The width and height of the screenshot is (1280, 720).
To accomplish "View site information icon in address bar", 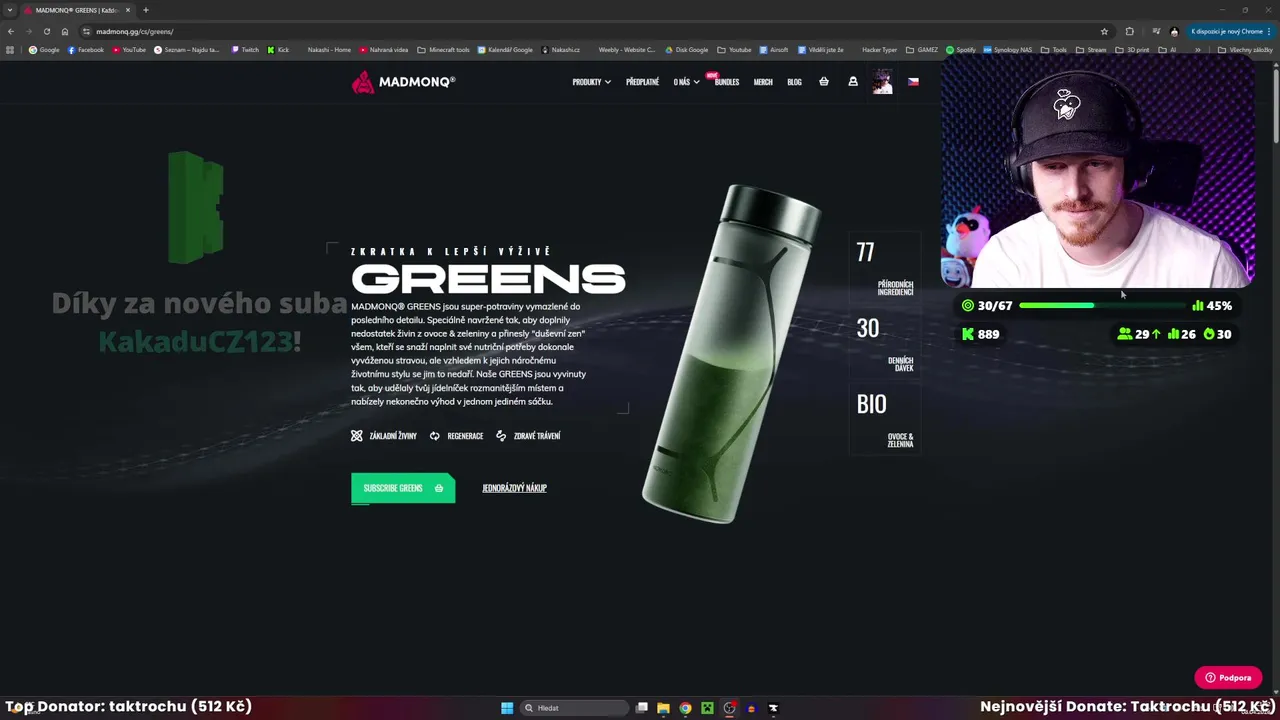I will tap(87, 31).
